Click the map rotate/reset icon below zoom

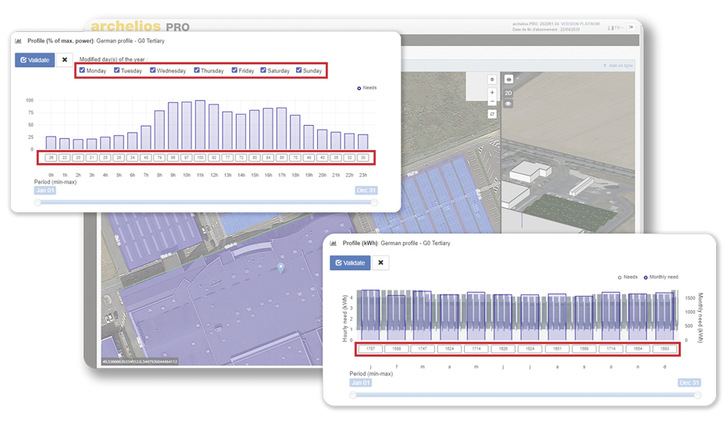[x=491, y=114]
